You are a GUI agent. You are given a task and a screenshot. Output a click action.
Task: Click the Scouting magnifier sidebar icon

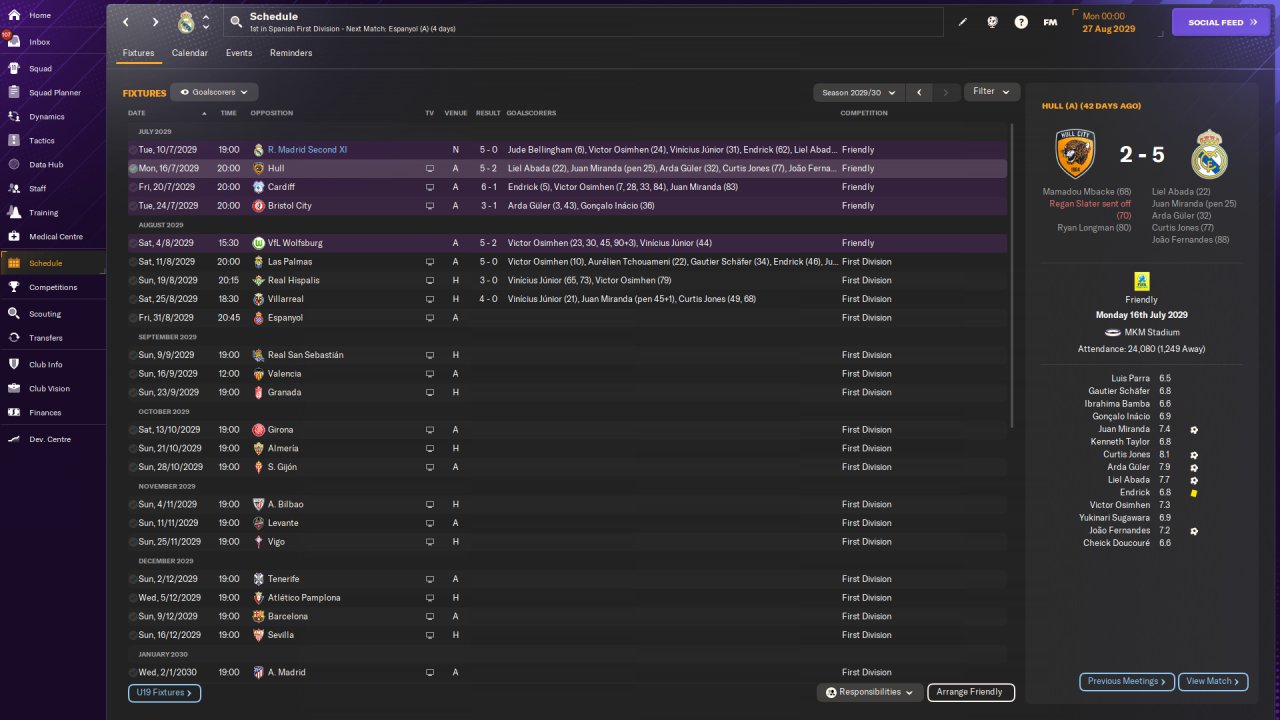point(15,314)
